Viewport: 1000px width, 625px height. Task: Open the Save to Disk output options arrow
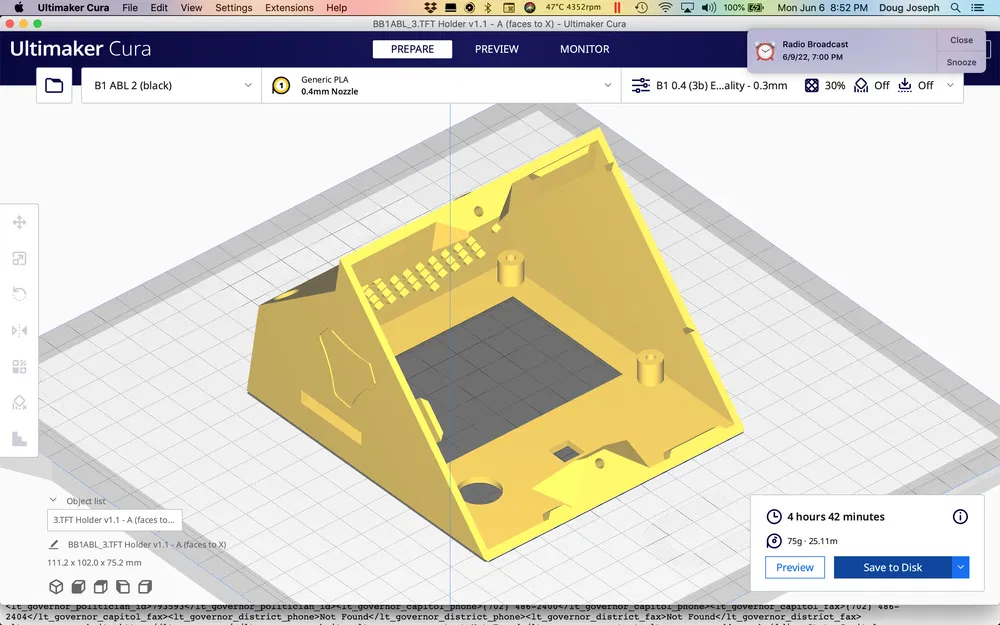960,567
